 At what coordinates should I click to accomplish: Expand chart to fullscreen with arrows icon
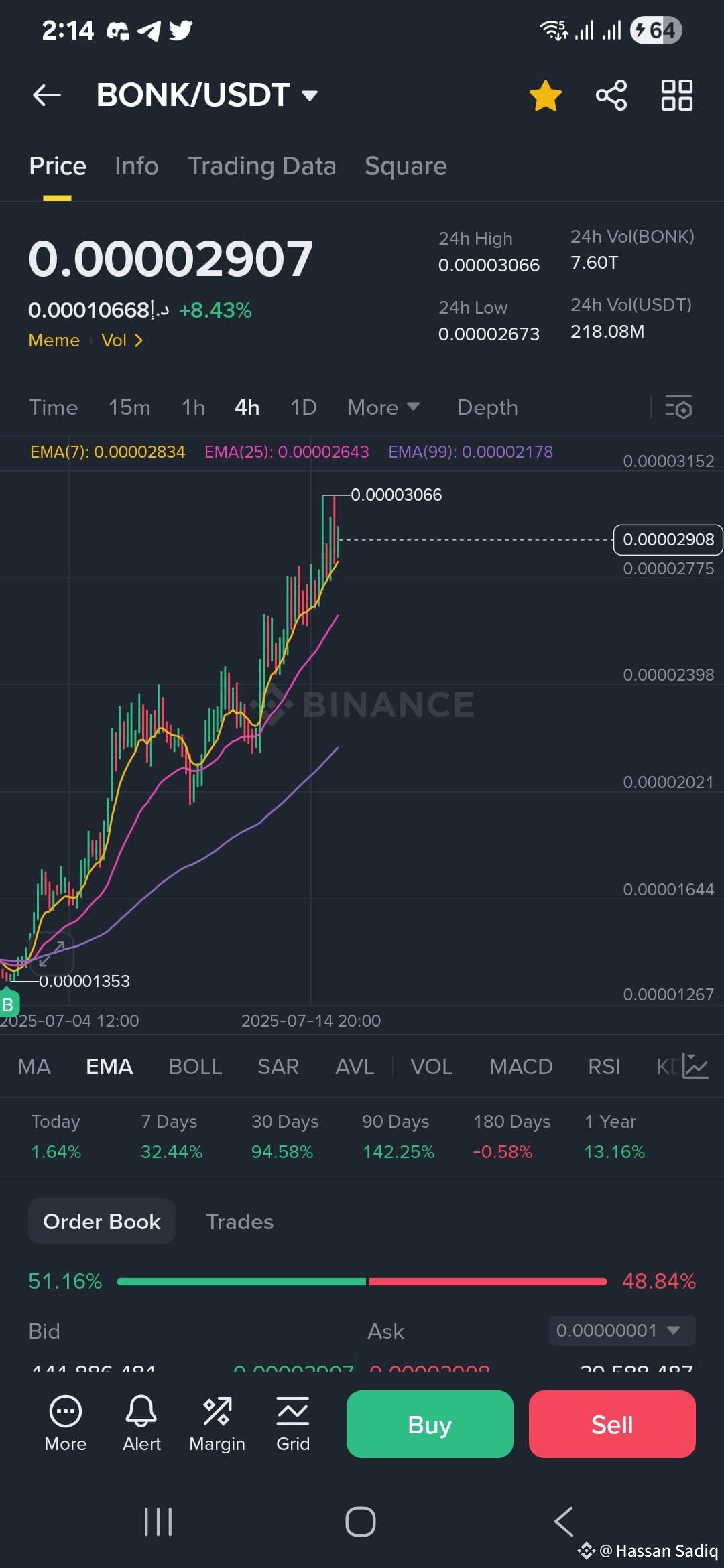[x=52, y=954]
